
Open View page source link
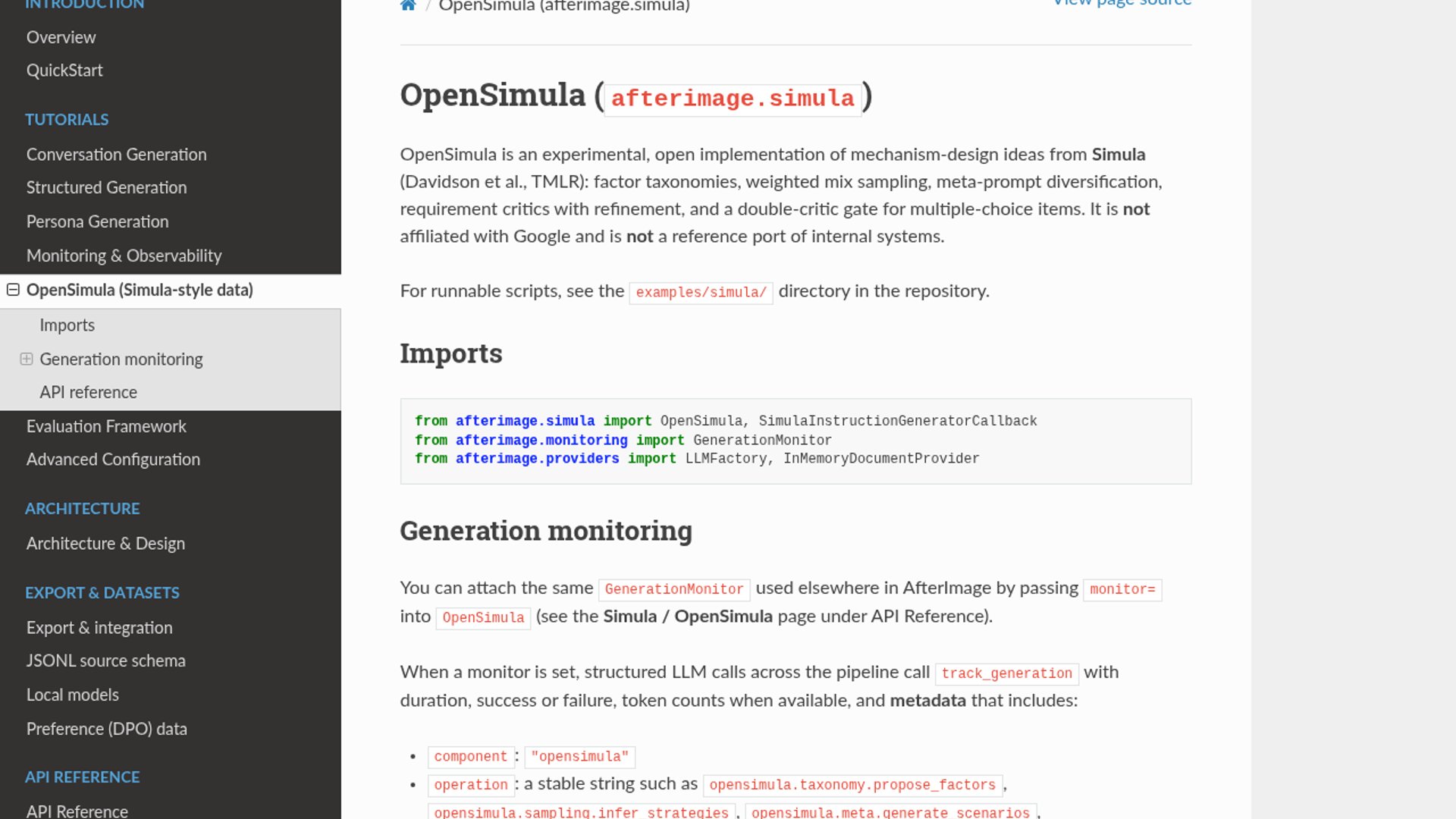(1122, 3)
